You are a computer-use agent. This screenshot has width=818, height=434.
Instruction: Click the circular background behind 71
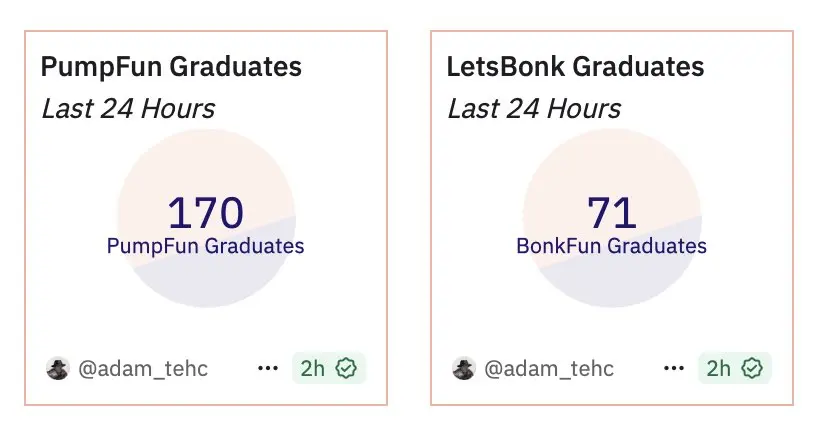[x=612, y=282]
